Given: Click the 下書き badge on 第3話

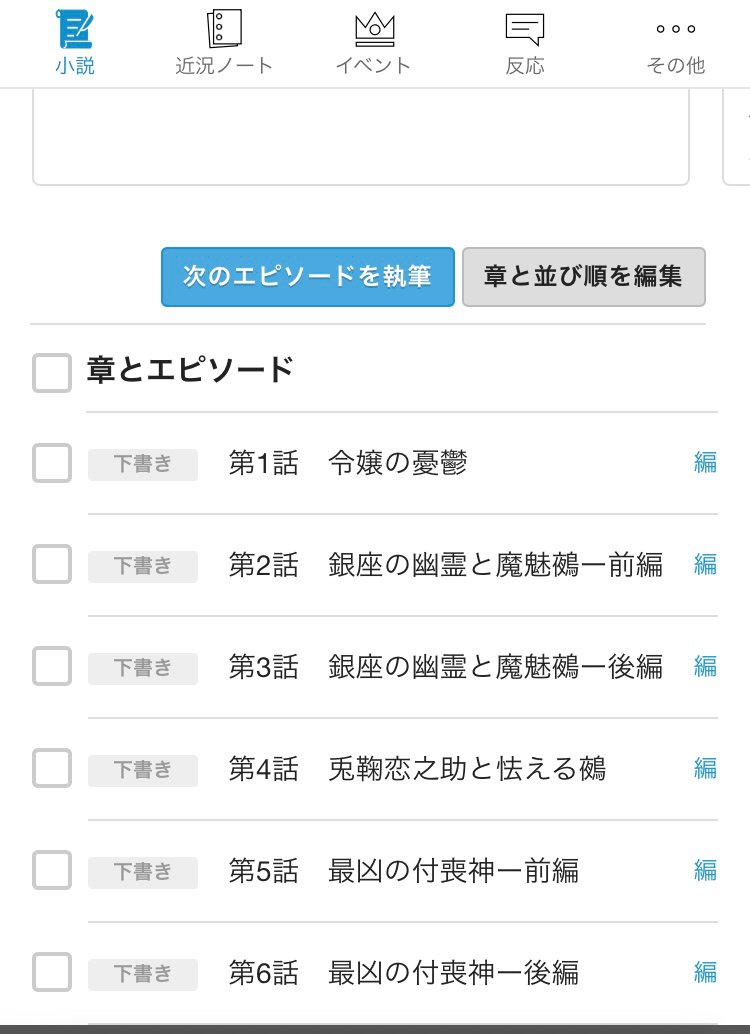Looking at the screenshot, I should click(x=142, y=667).
